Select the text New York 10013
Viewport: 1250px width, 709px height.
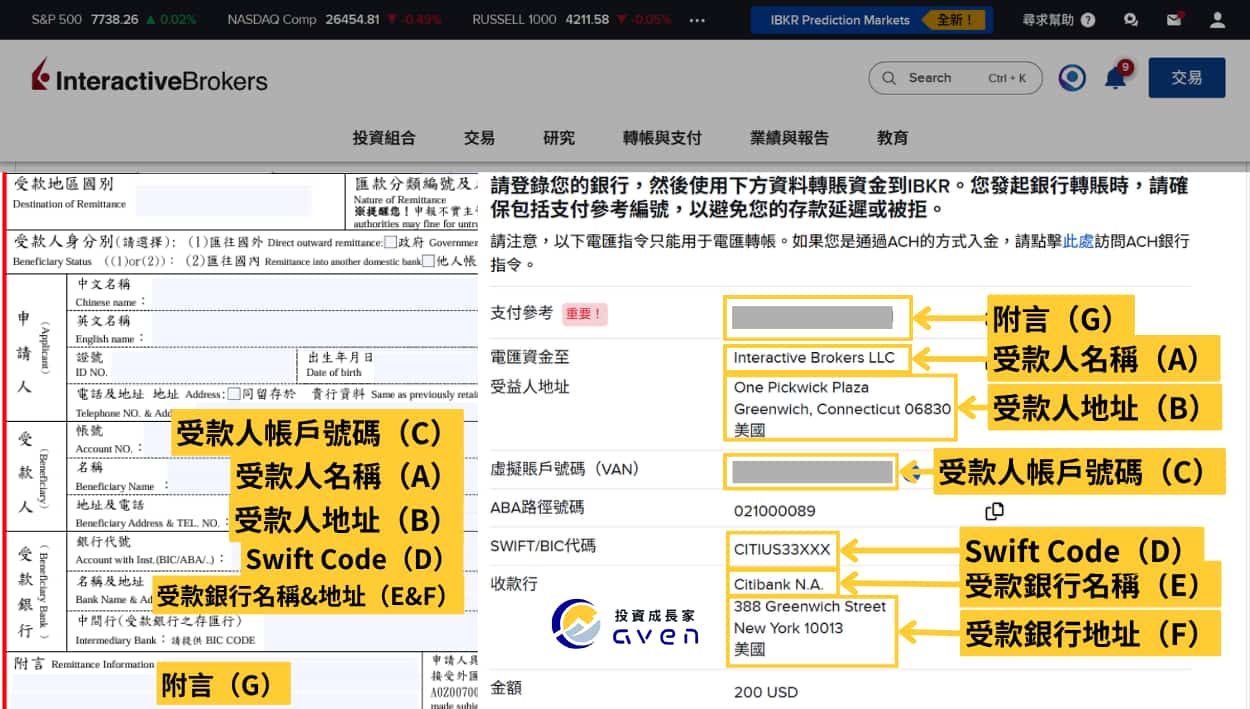coord(788,628)
